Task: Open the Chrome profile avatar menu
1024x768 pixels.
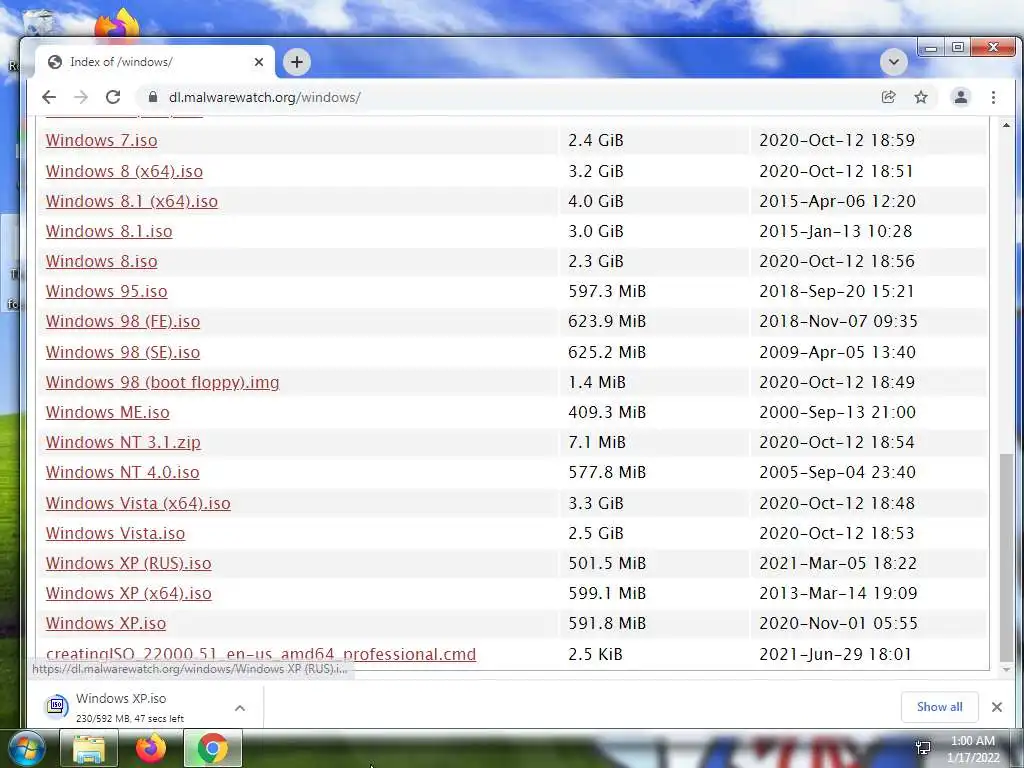Action: (x=961, y=97)
